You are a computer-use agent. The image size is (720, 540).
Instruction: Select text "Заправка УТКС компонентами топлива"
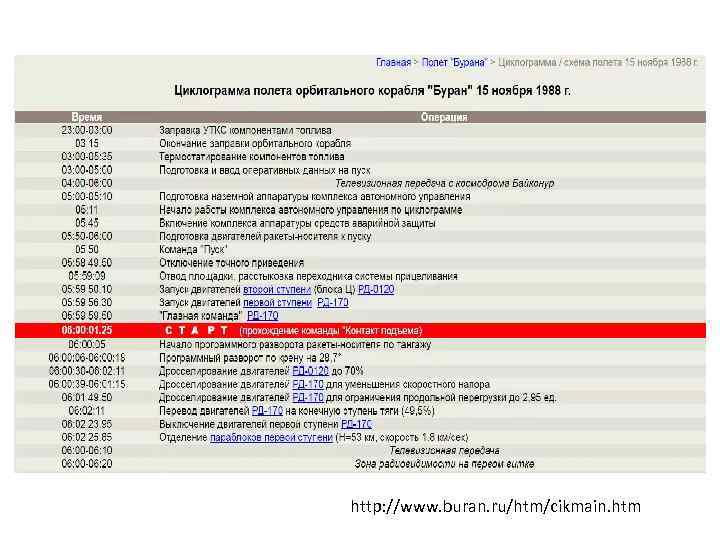coord(245,130)
